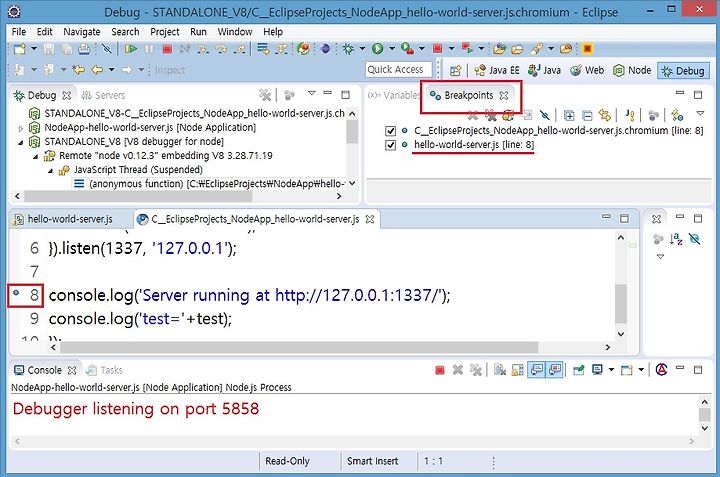This screenshot has width=720, height=477.
Task: Switch to the Variables tab
Action: pos(394,95)
